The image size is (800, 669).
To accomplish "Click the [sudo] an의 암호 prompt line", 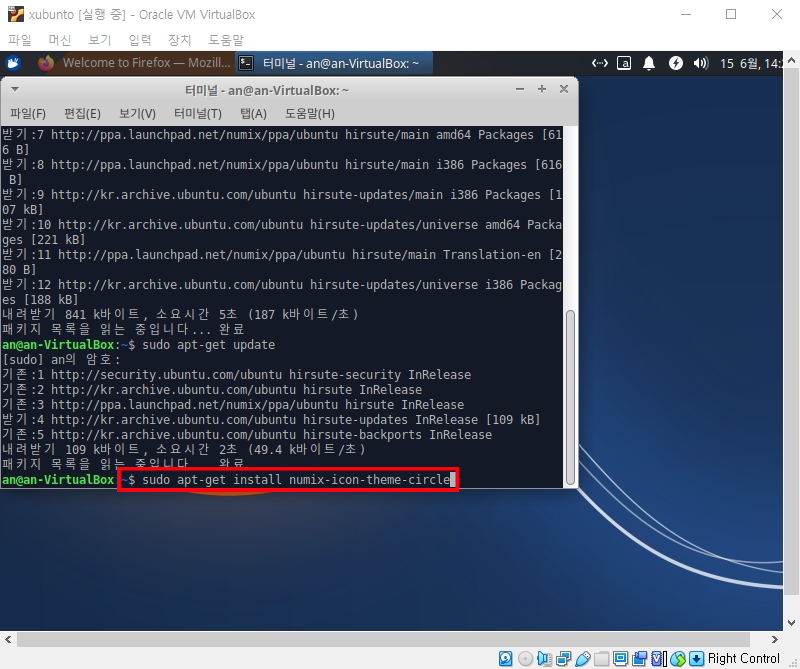I will tap(61, 360).
